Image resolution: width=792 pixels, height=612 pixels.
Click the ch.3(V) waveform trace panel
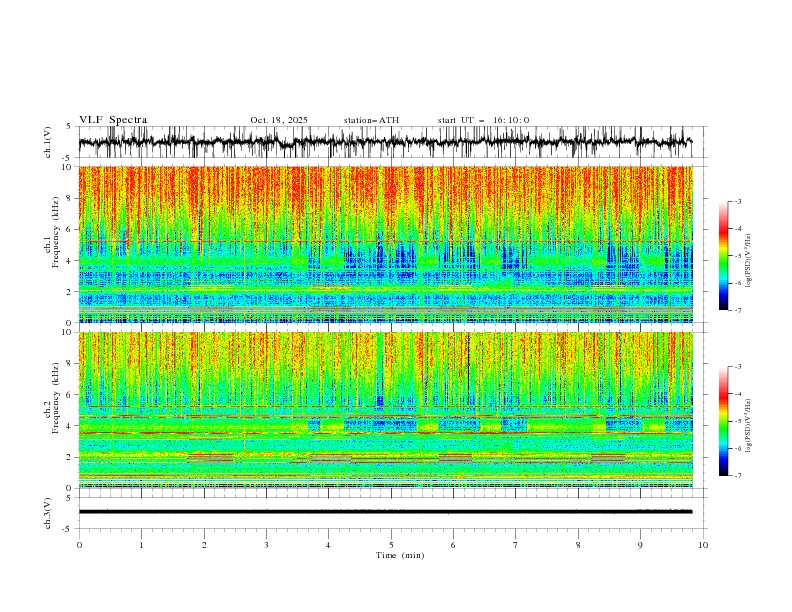[392, 513]
